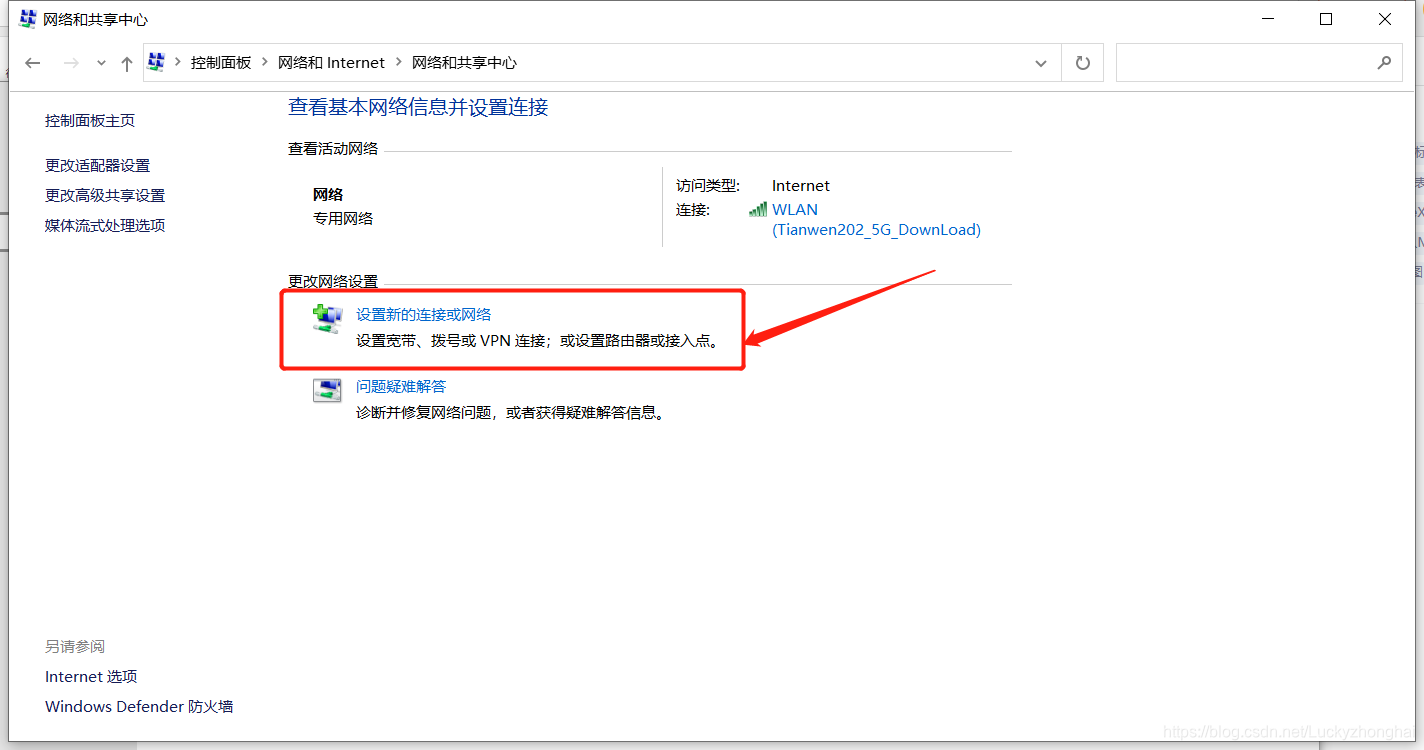Expand chevron before 控制面板 breadcrumb
This screenshot has height=750, width=1424.
[x=178, y=62]
